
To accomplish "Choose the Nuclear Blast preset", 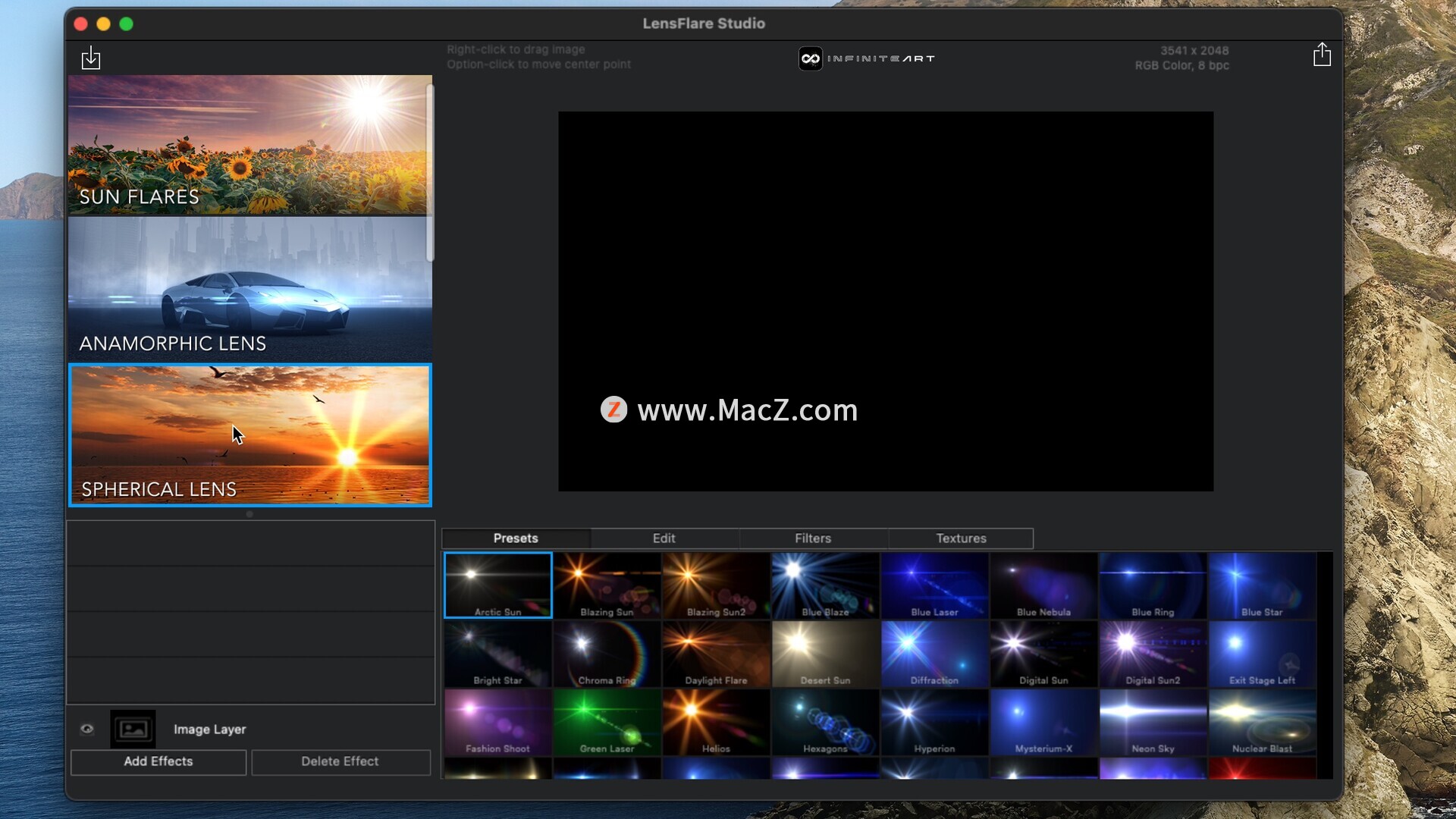I will click(x=1262, y=722).
